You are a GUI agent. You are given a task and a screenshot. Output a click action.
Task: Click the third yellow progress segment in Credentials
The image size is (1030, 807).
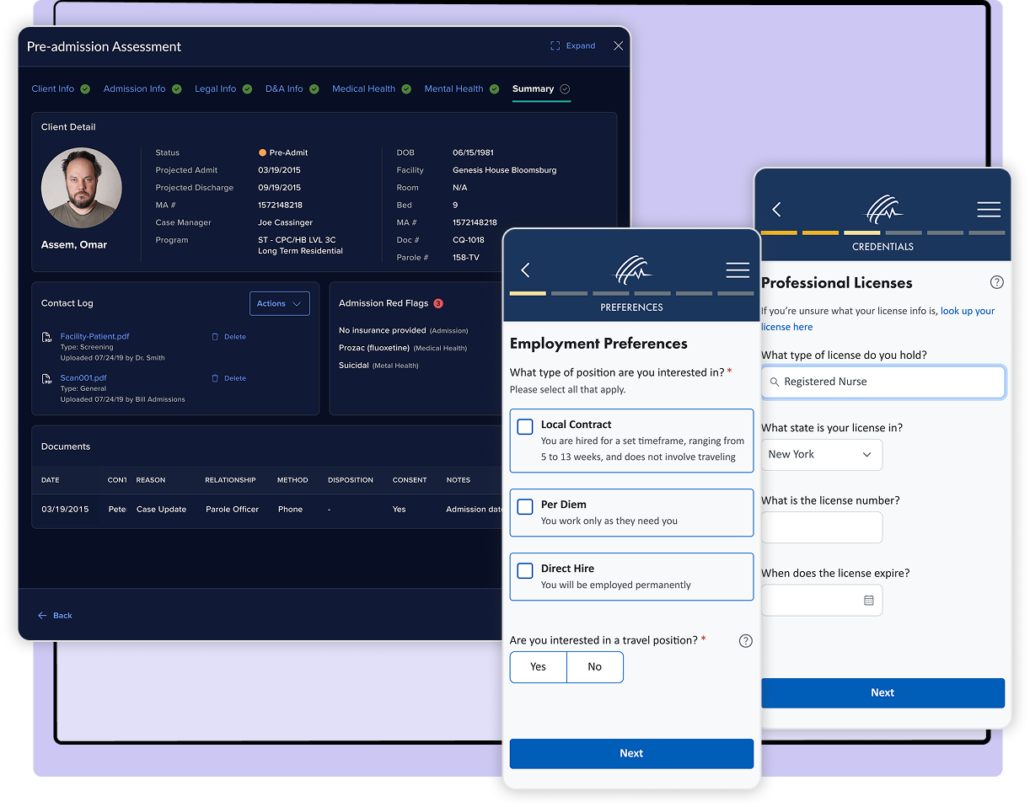point(862,232)
